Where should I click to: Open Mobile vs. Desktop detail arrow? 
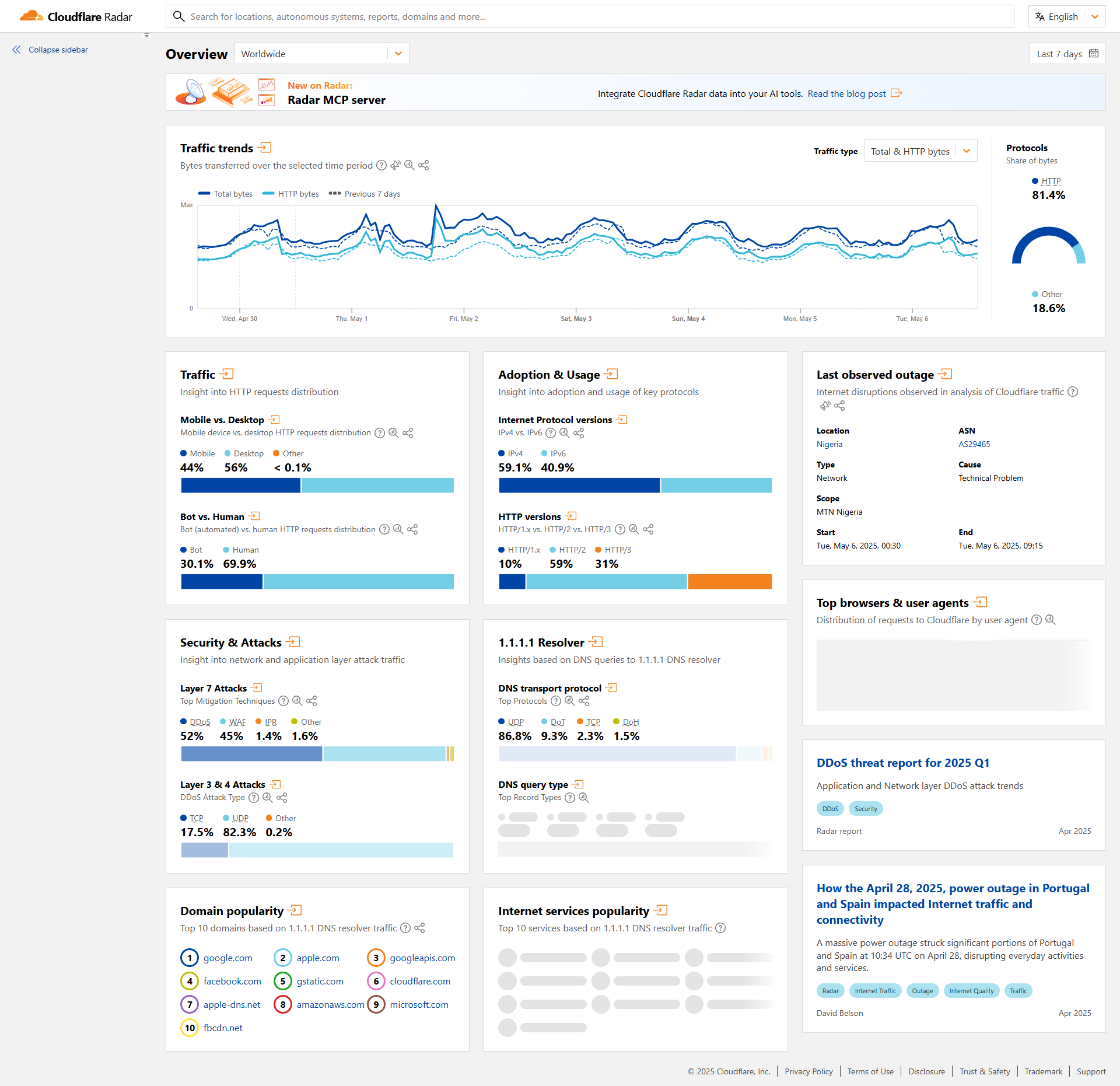point(274,420)
